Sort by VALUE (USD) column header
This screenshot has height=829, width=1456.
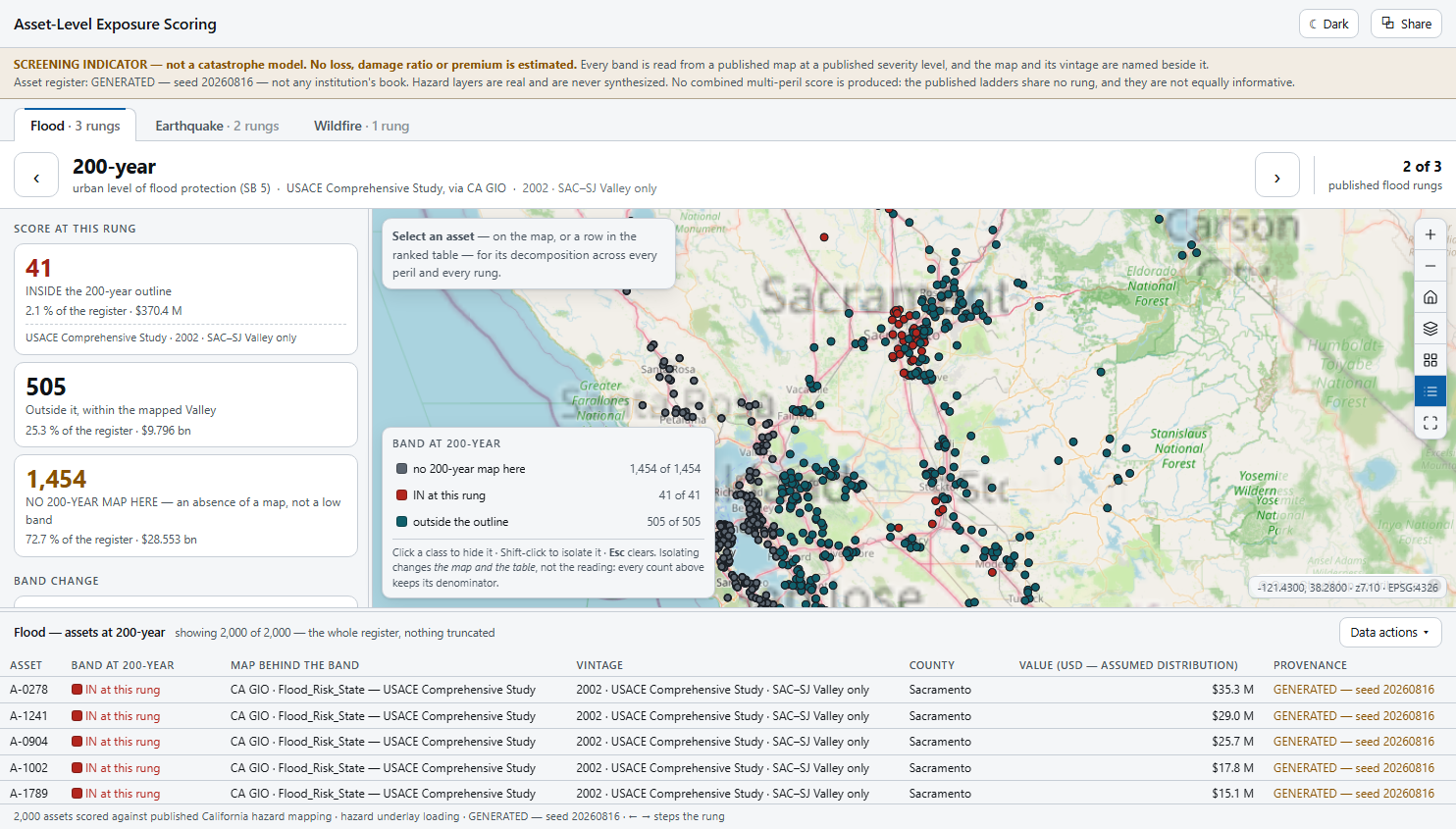pyautogui.click(x=1128, y=665)
